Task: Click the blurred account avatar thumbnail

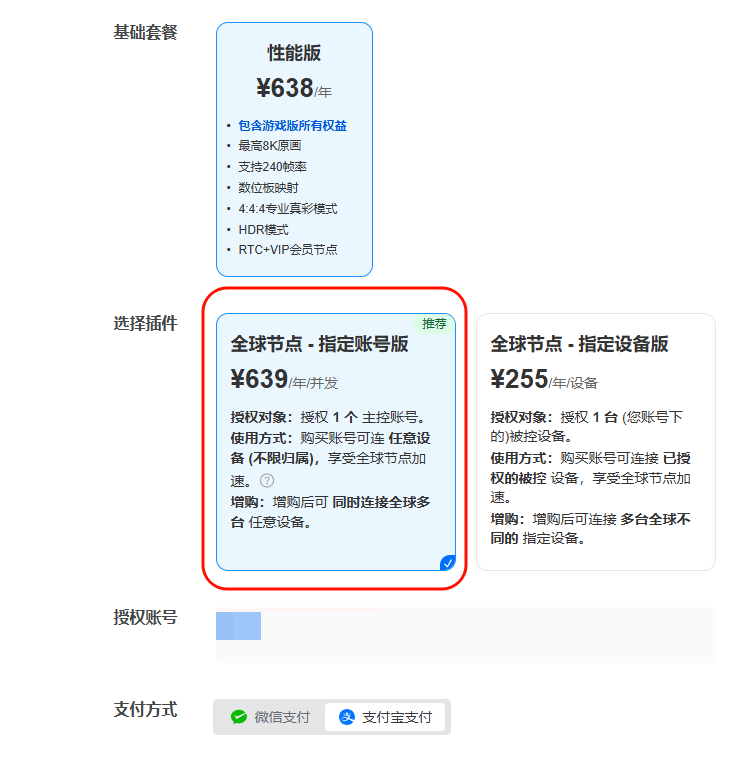Action: (x=239, y=626)
